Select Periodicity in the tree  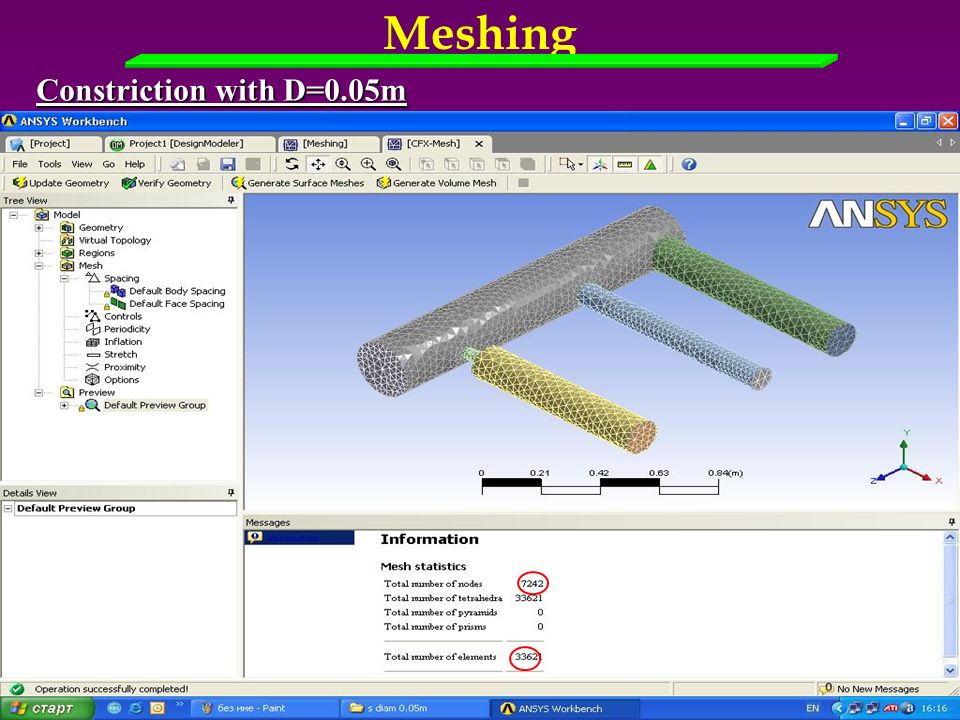[x=127, y=329]
